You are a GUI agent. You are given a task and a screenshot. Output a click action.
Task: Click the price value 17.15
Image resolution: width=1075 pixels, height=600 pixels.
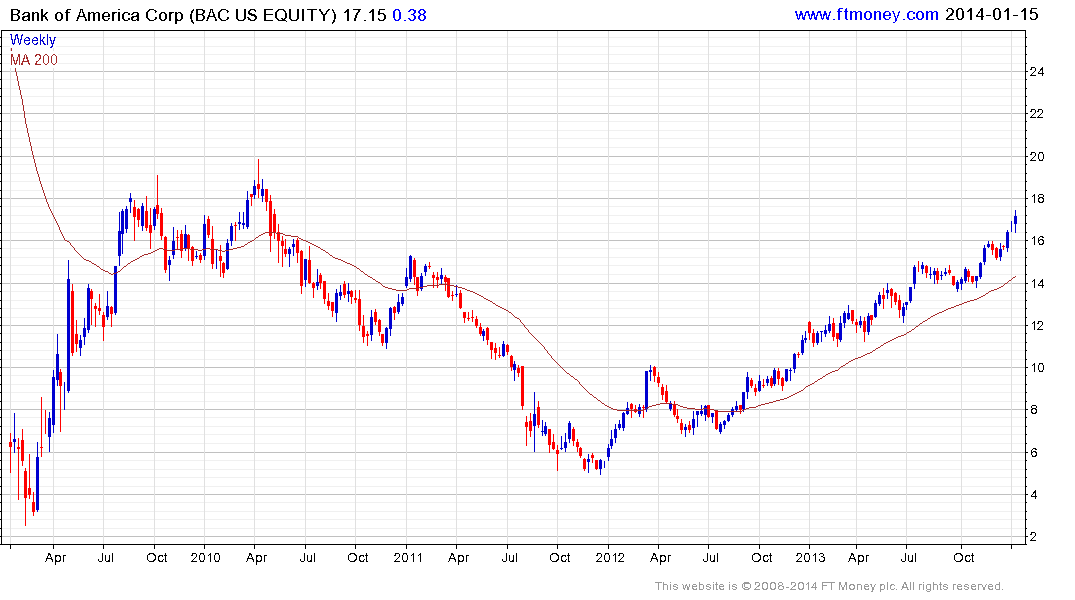365,15
